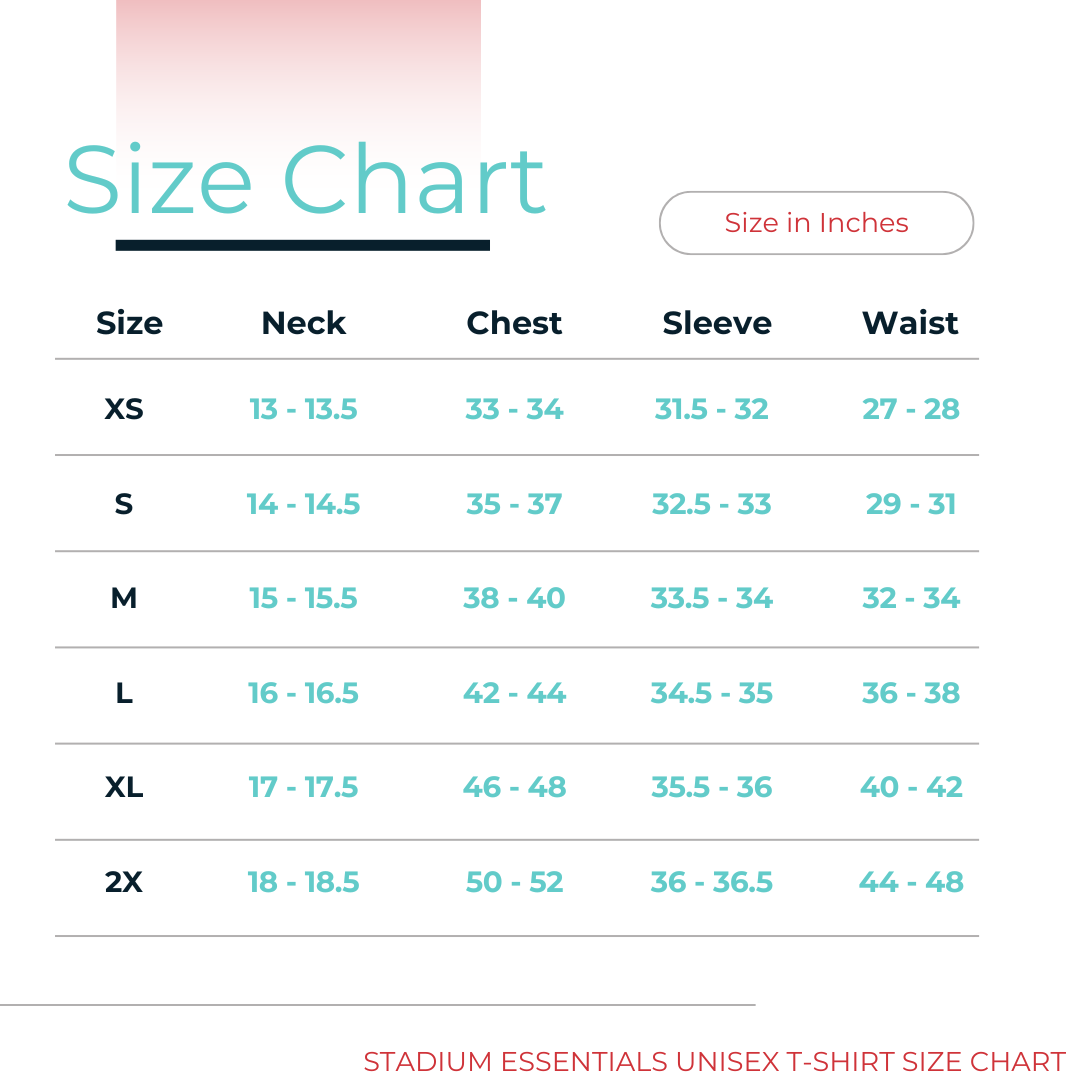Click sleeve value 31.5 - 32

[711, 409]
